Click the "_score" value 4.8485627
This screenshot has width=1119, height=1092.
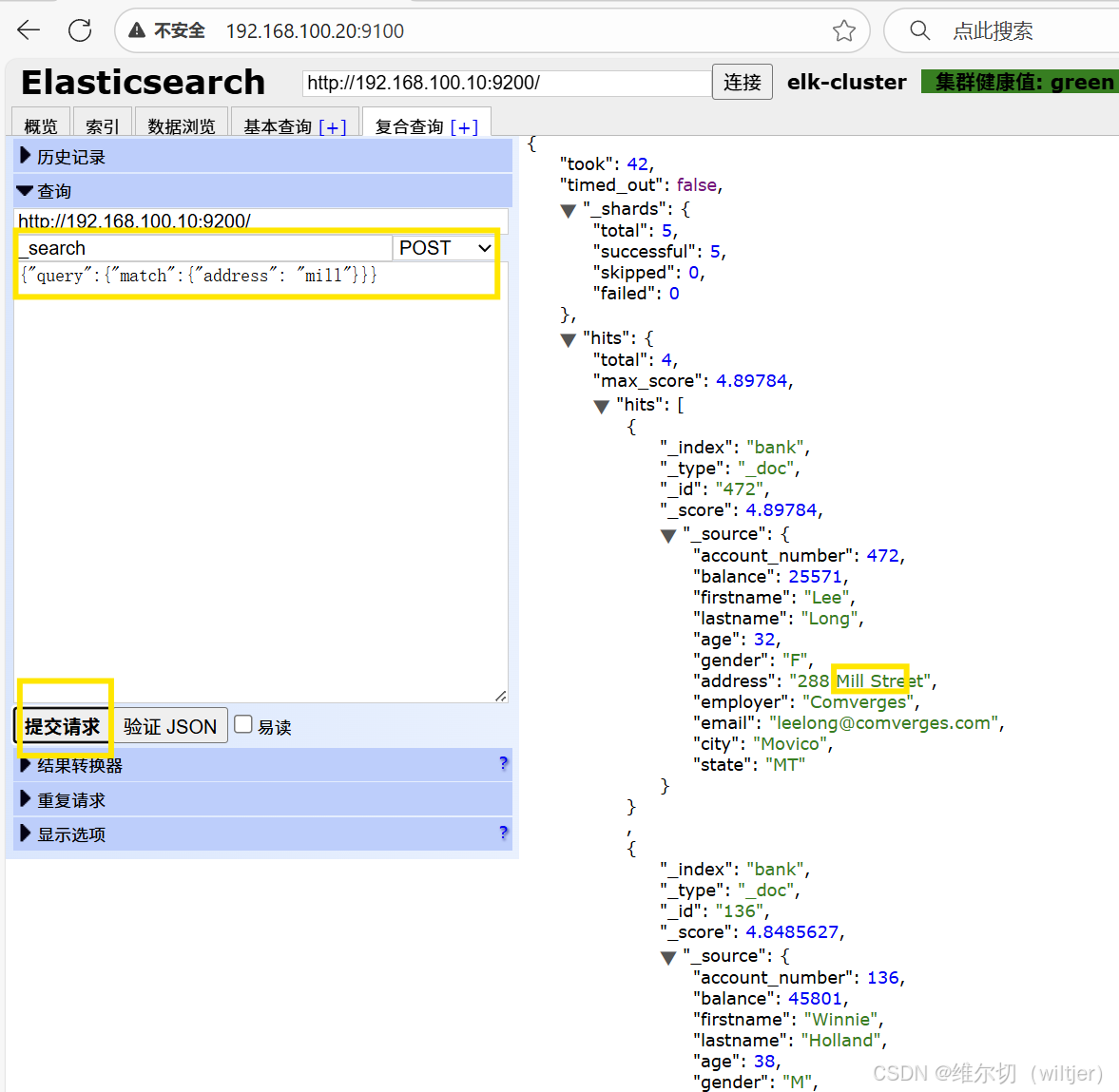[x=792, y=931]
